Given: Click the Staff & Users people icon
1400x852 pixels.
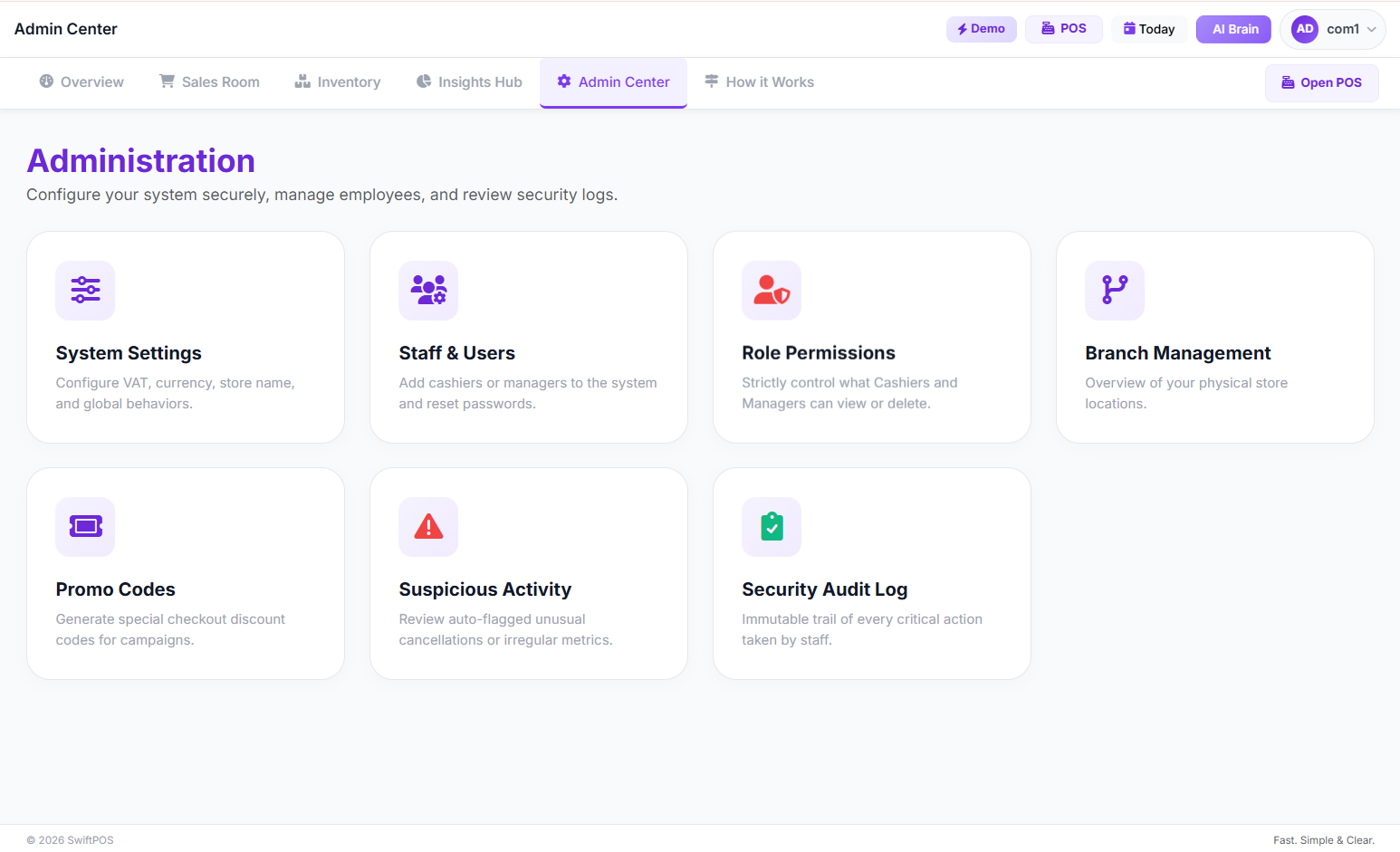Looking at the screenshot, I should 428,290.
